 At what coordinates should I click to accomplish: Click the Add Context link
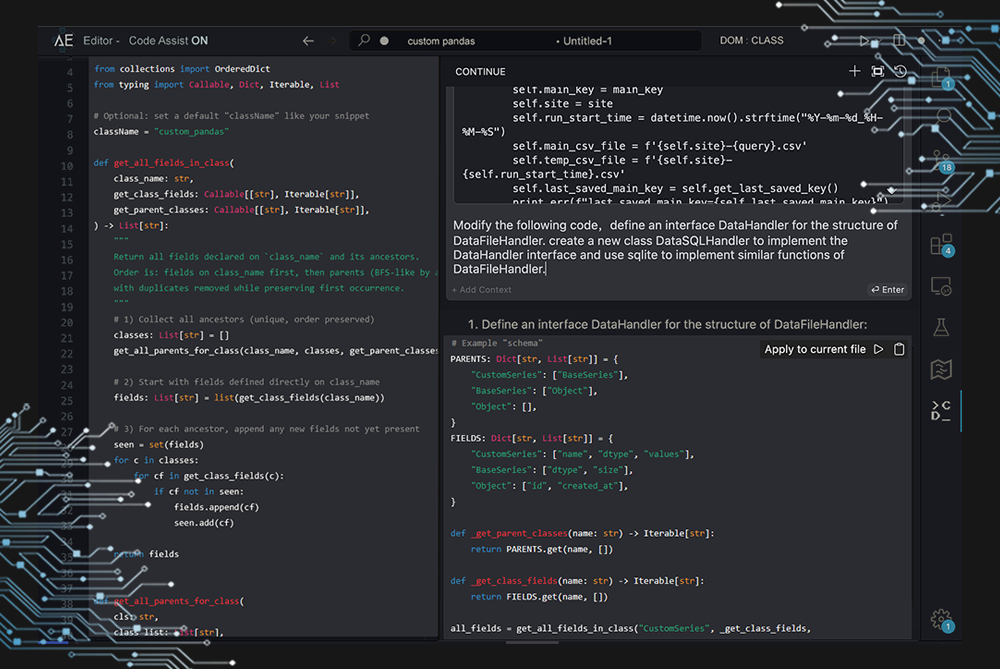click(481, 290)
